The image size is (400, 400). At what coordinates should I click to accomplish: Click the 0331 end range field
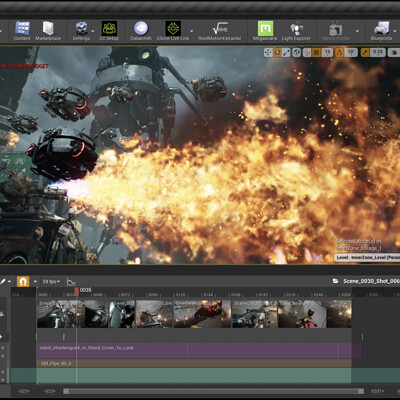point(377,391)
